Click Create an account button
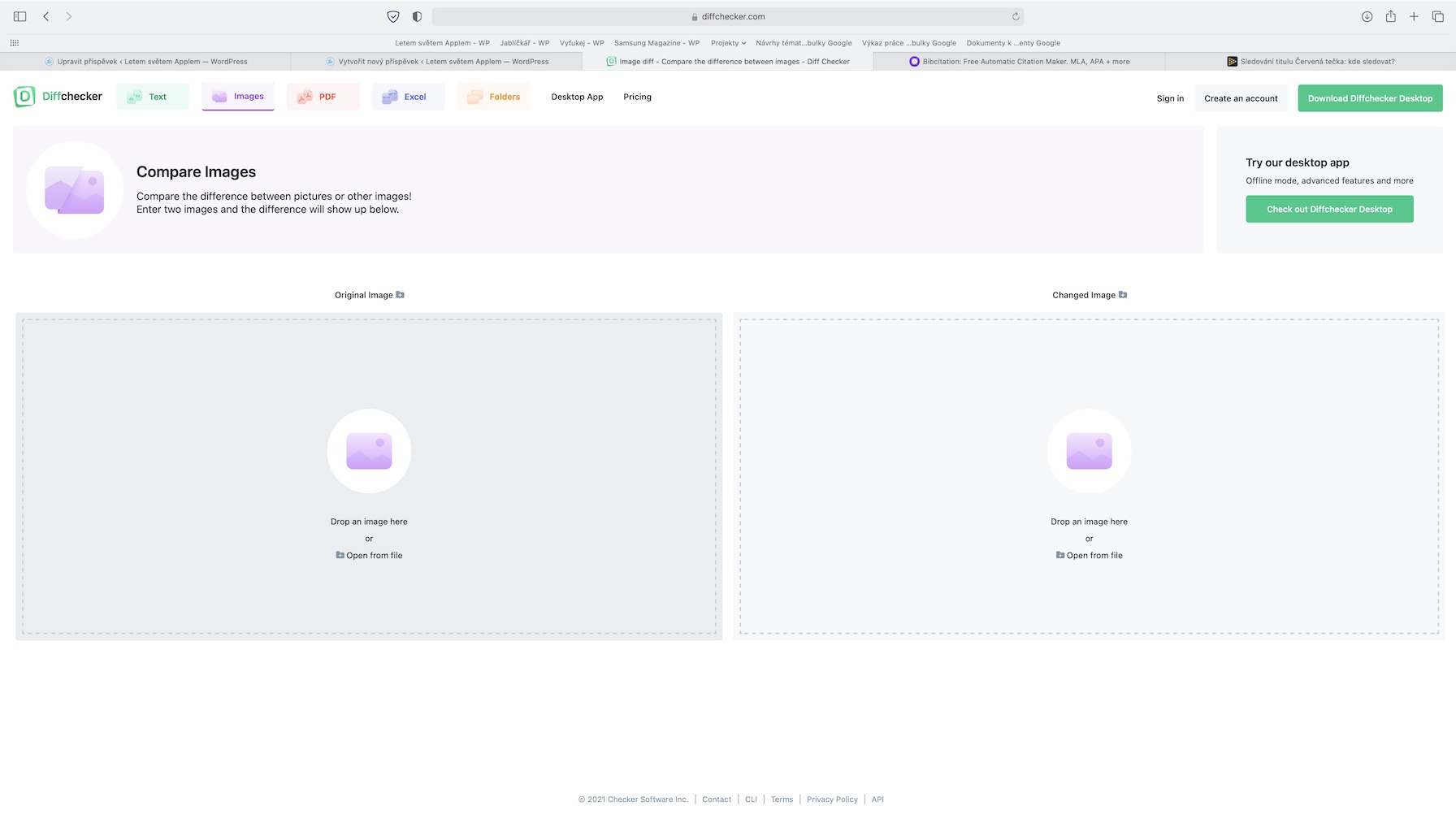1456x819 pixels. coord(1241,98)
